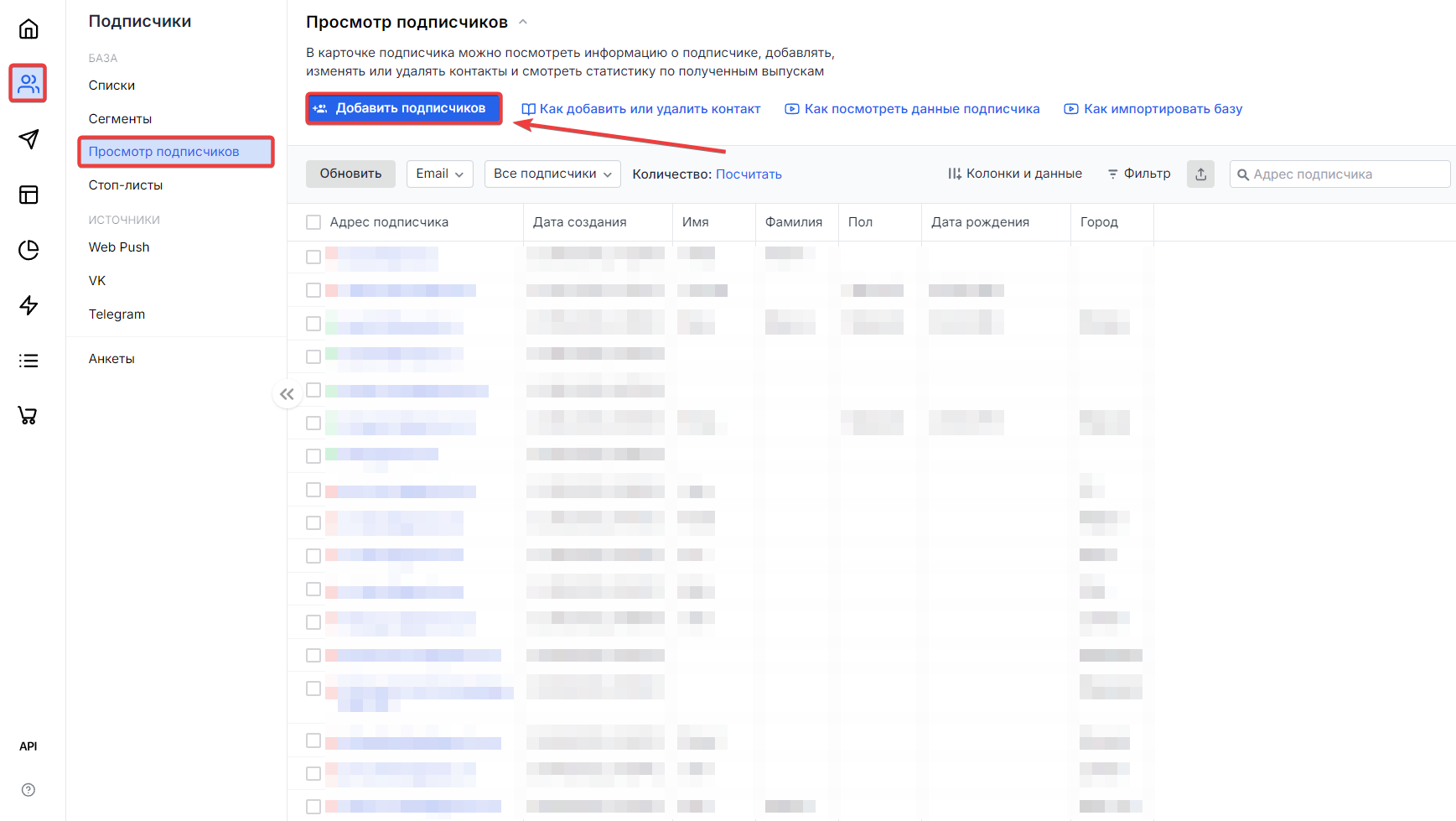Viewport: 1456px width, 821px height.
Task: Click the export upload icon button
Action: tap(1200, 174)
